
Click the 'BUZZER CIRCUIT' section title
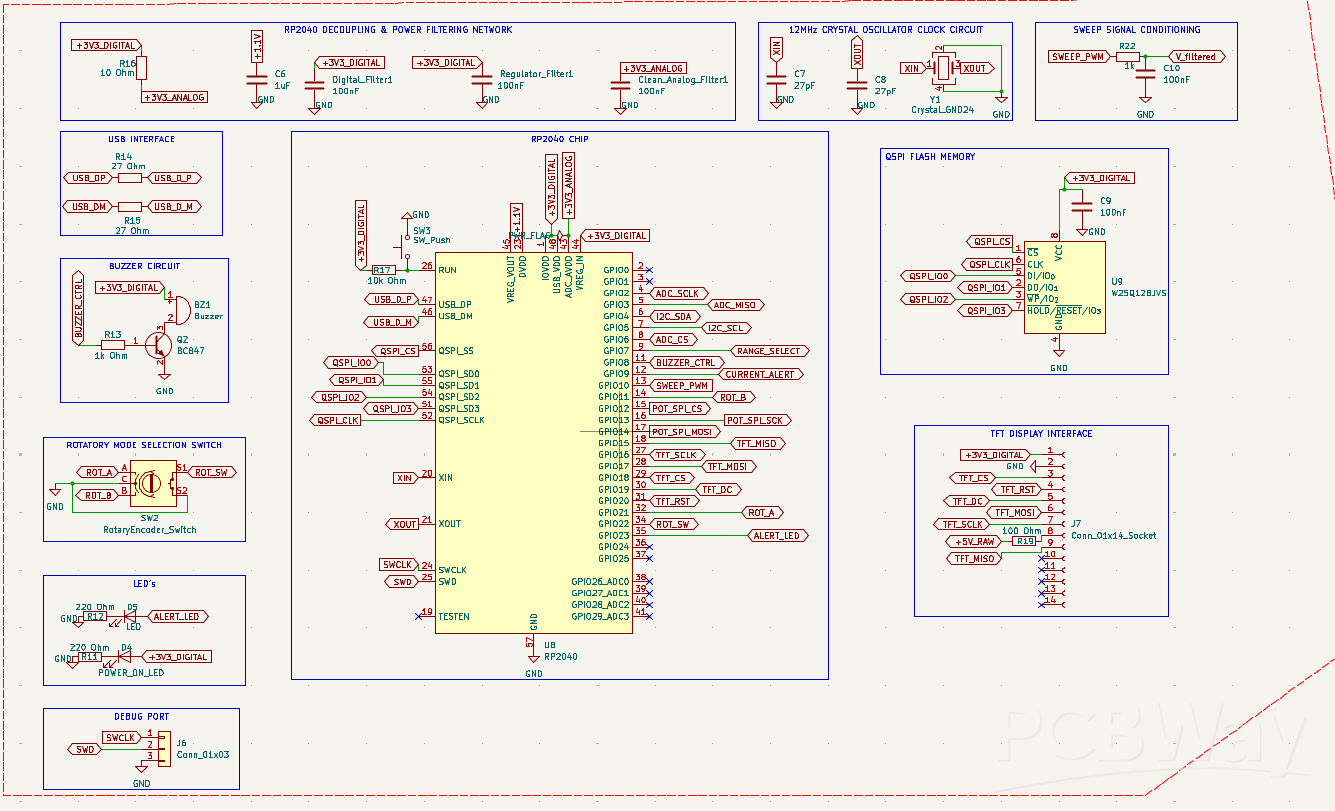point(145,267)
